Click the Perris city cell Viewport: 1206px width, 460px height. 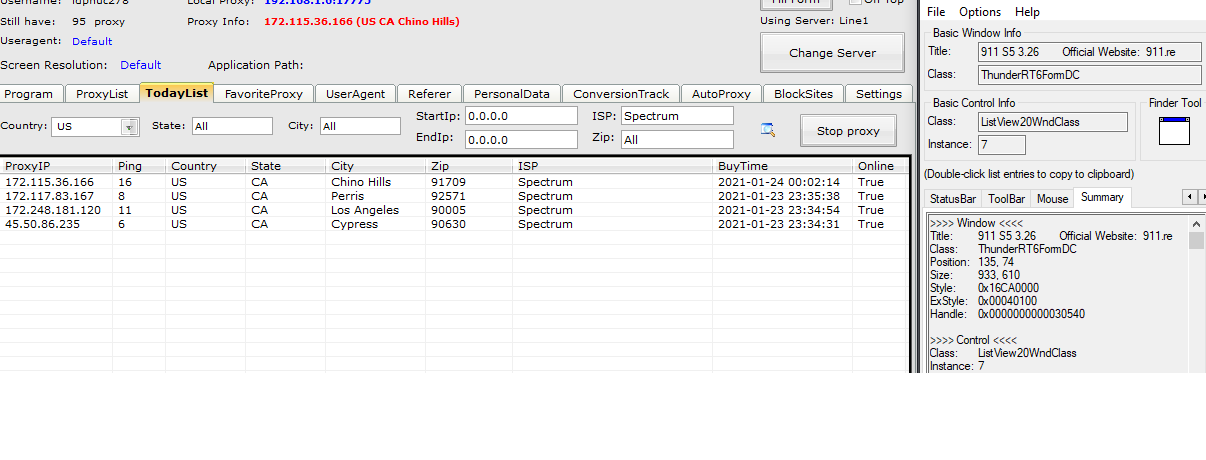(x=347, y=196)
